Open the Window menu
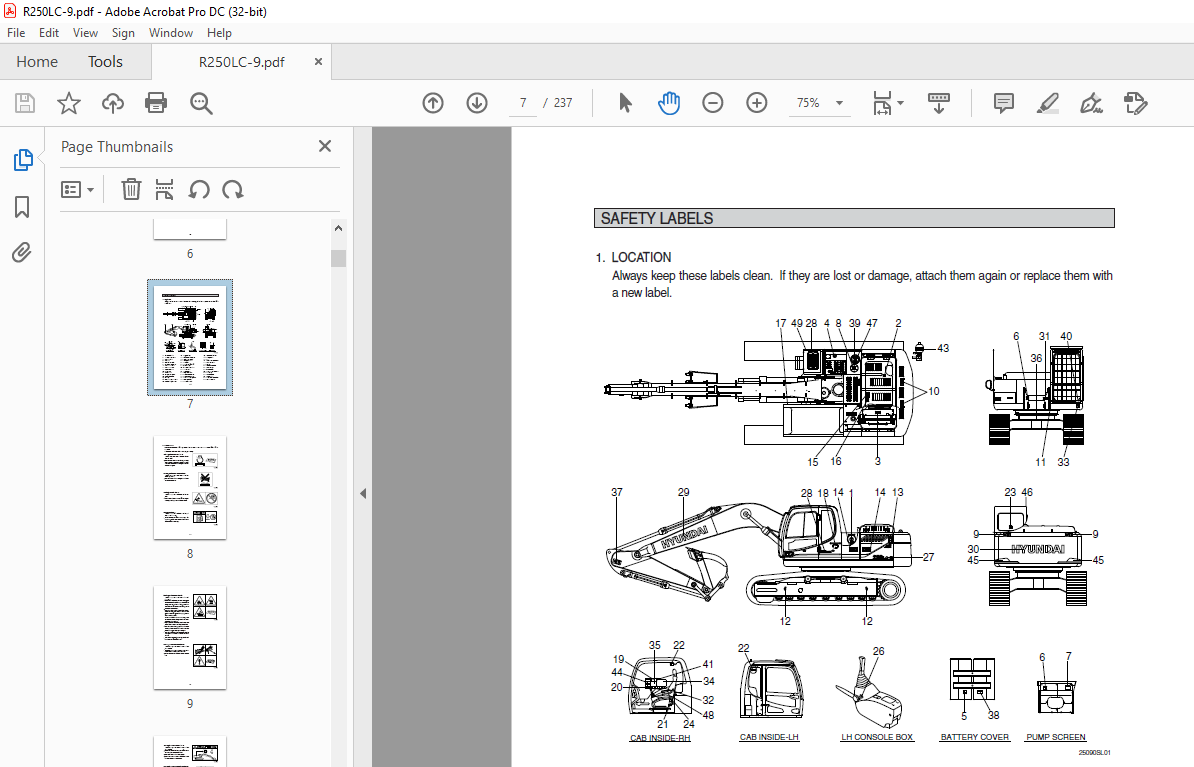 pos(171,33)
